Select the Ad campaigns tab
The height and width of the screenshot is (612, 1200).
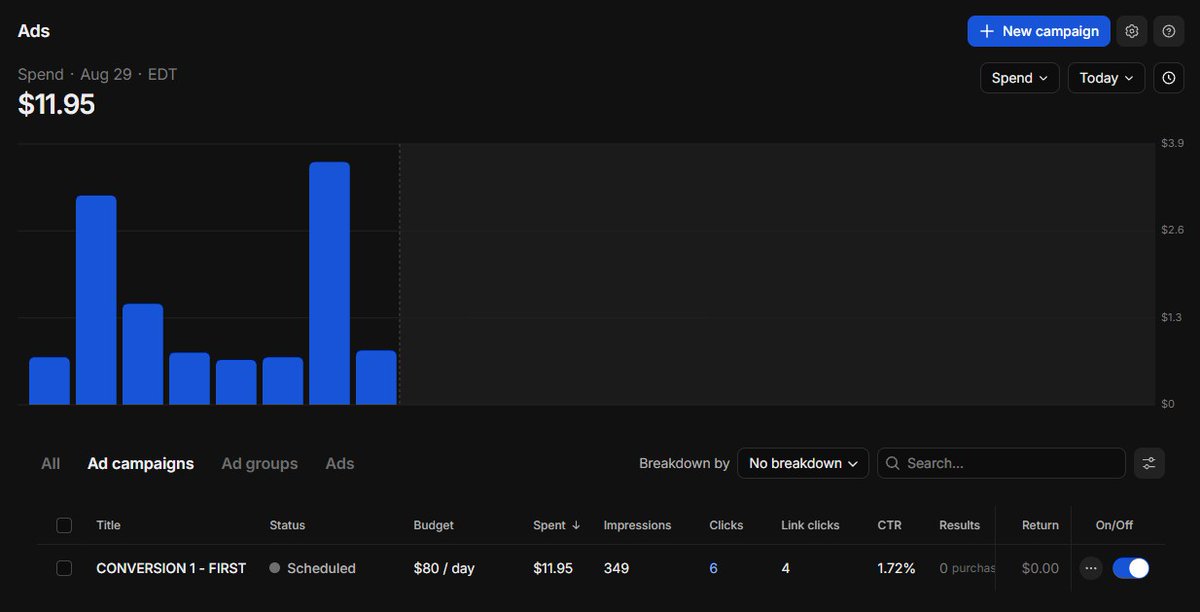point(141,464)
